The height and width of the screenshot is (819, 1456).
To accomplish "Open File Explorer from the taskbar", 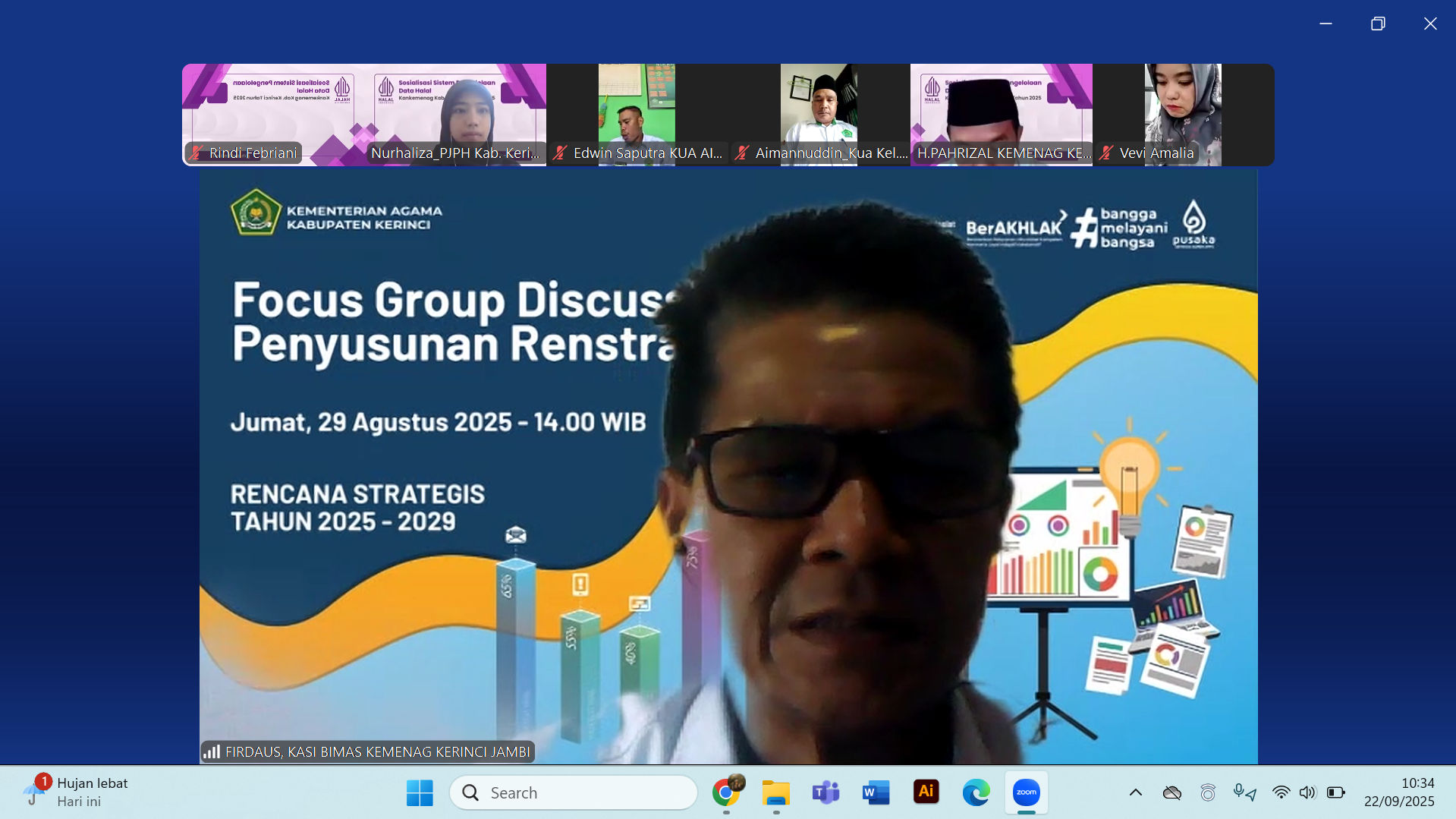I will [x=775, y=792].
